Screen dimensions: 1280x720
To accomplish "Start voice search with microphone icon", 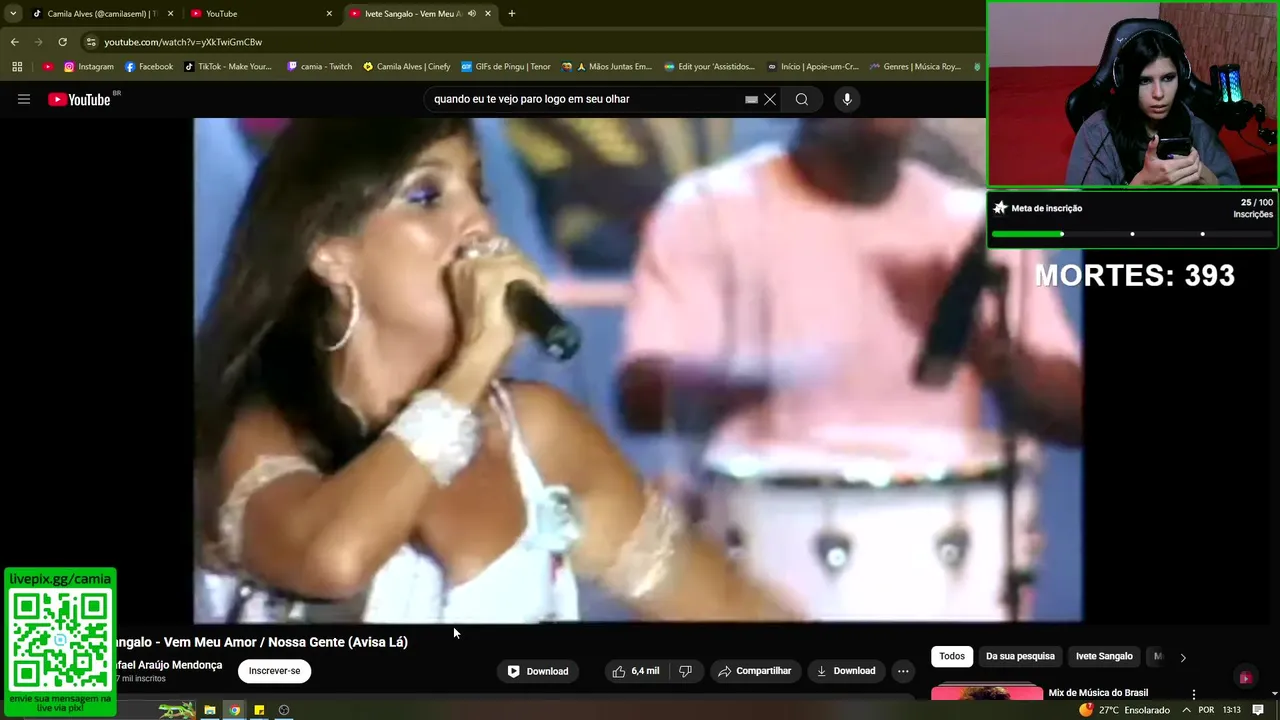I will pyautogui.click(x=847, y=99).
